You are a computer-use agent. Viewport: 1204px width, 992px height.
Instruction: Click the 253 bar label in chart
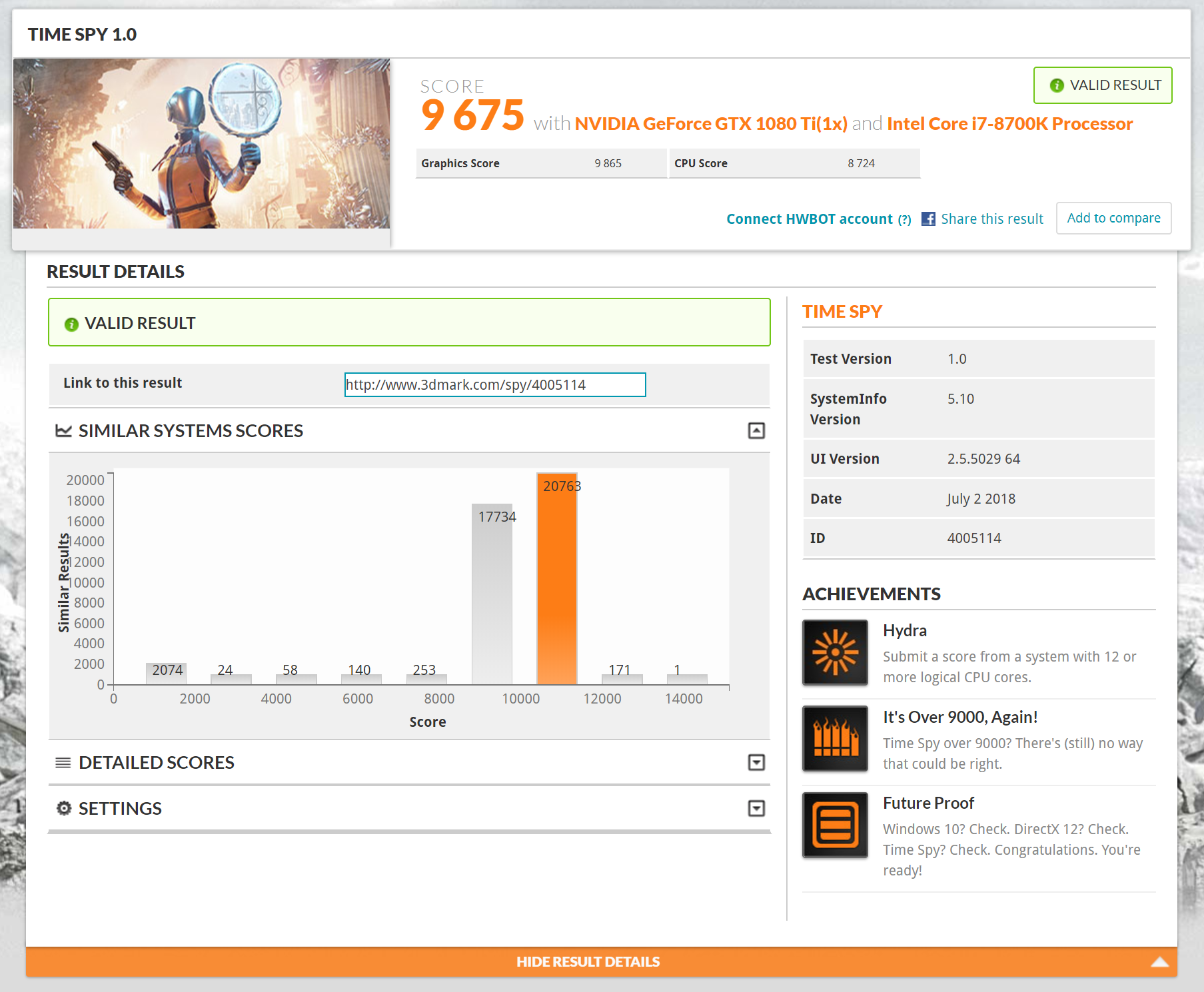click(424, 670)
